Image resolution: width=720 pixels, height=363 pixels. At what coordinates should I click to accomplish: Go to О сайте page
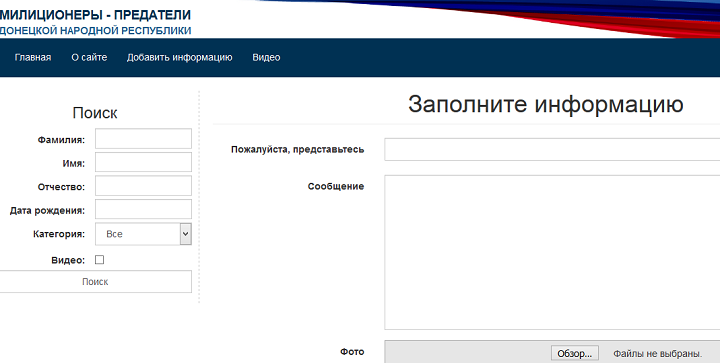[x=89, y=57]
